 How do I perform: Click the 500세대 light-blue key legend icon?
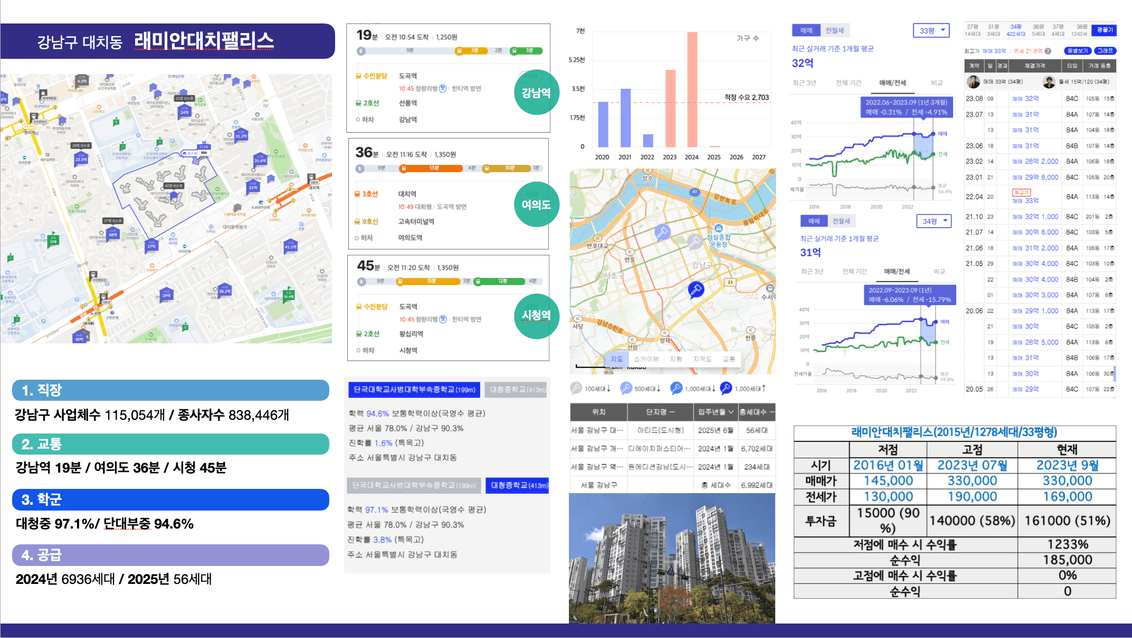(626, 388)
